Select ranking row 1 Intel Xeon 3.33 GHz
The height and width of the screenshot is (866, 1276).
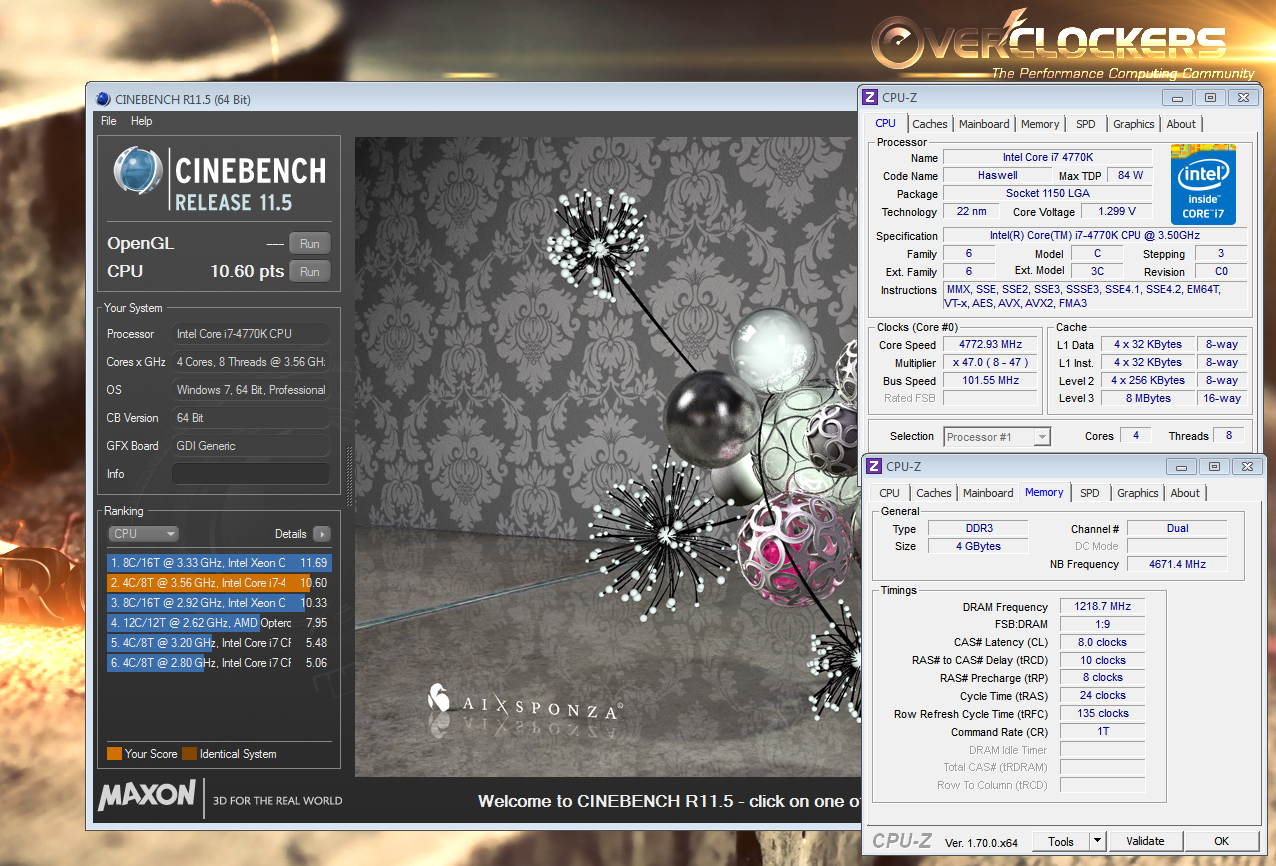(x=218, y=563)
